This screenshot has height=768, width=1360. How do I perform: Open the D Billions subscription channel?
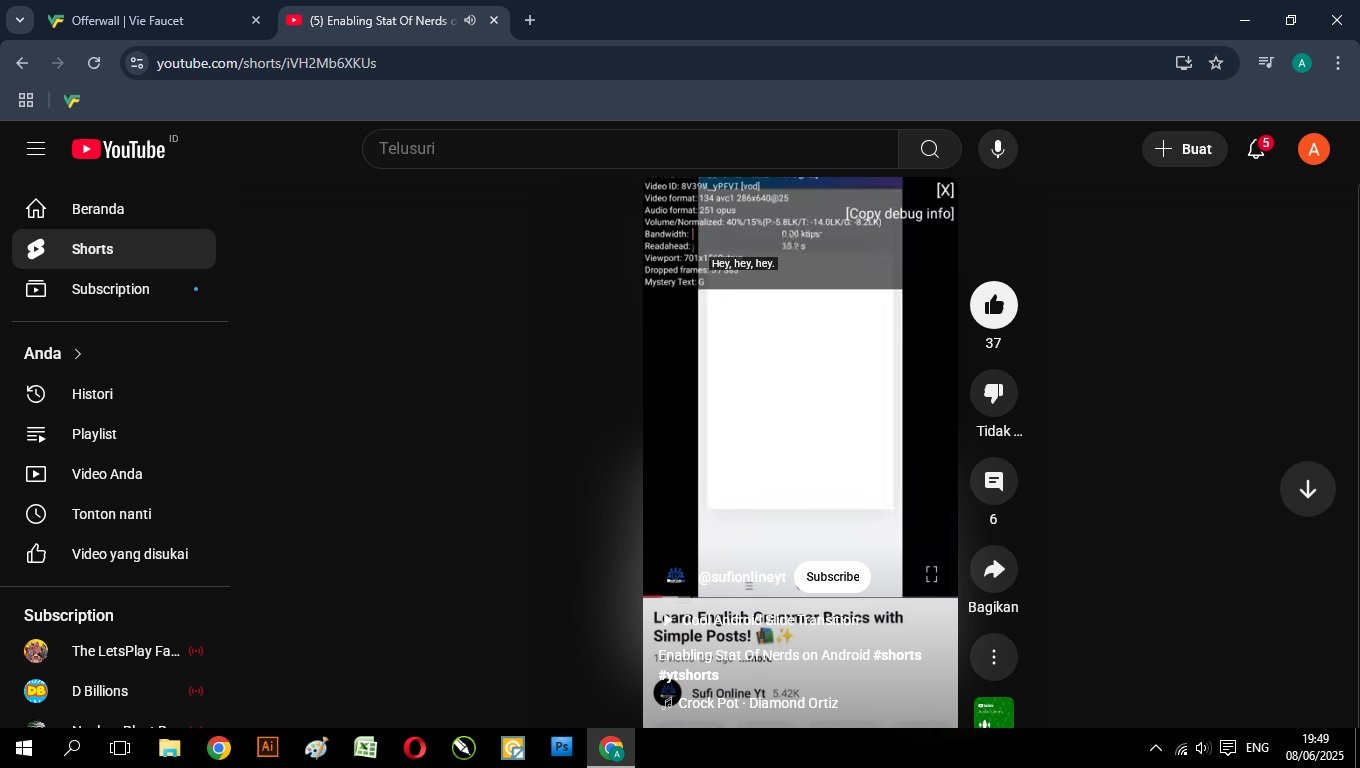pyautogui.click(x=114, y=691)
